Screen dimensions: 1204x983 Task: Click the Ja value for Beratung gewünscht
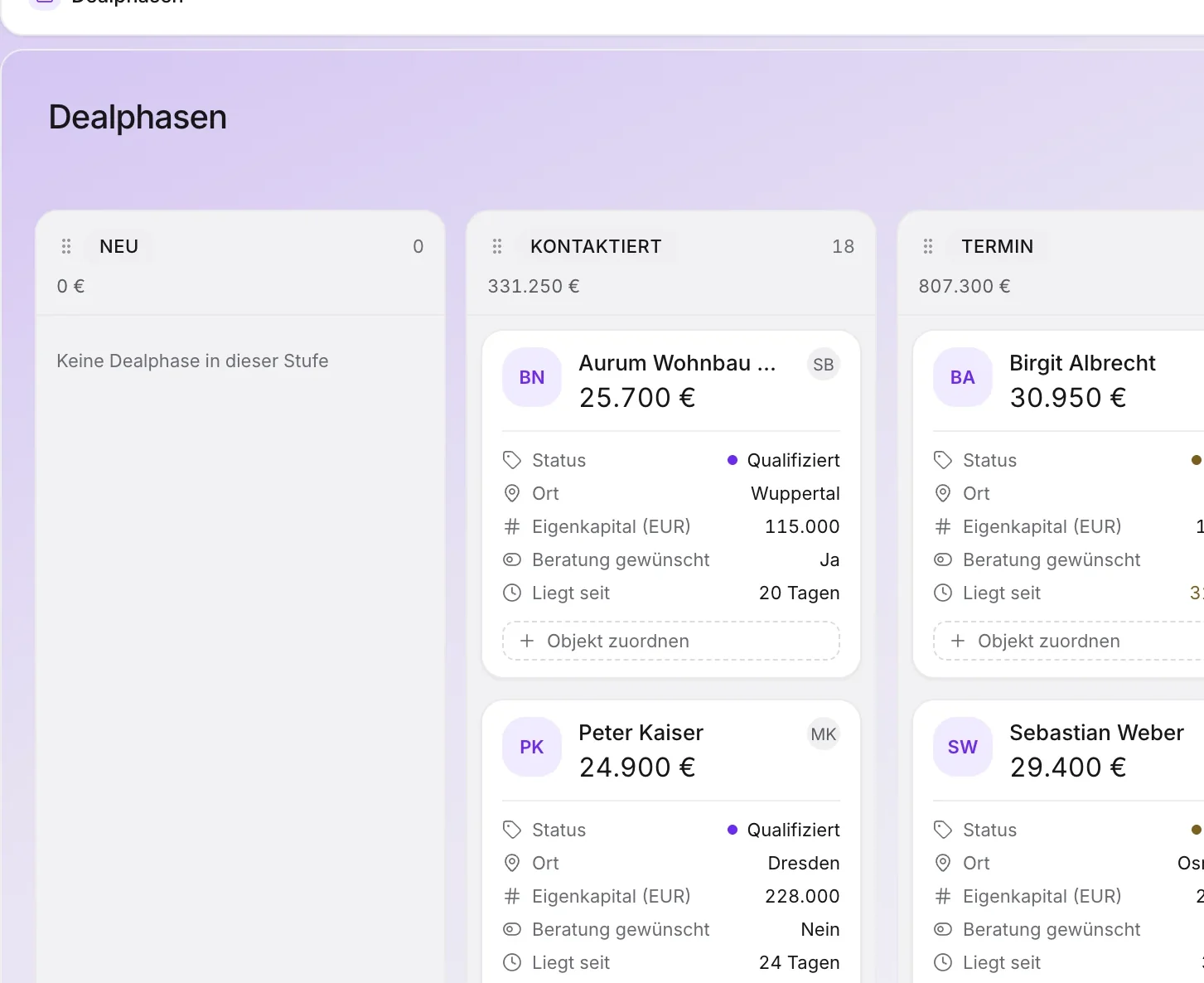point(829,559)
